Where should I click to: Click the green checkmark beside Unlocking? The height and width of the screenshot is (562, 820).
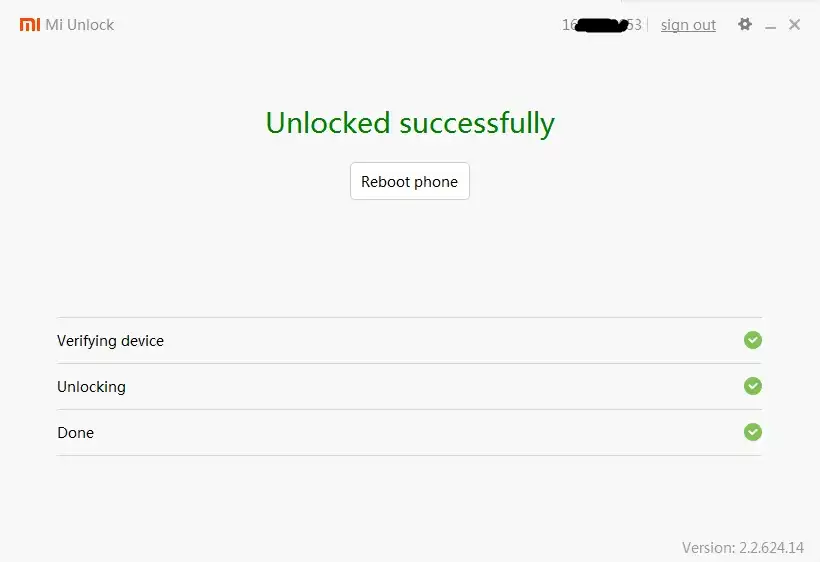point(753,386)
